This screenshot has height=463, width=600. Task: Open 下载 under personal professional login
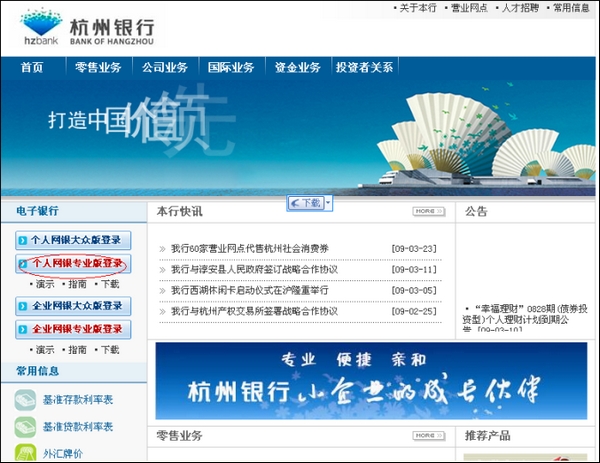coord(110,284)
